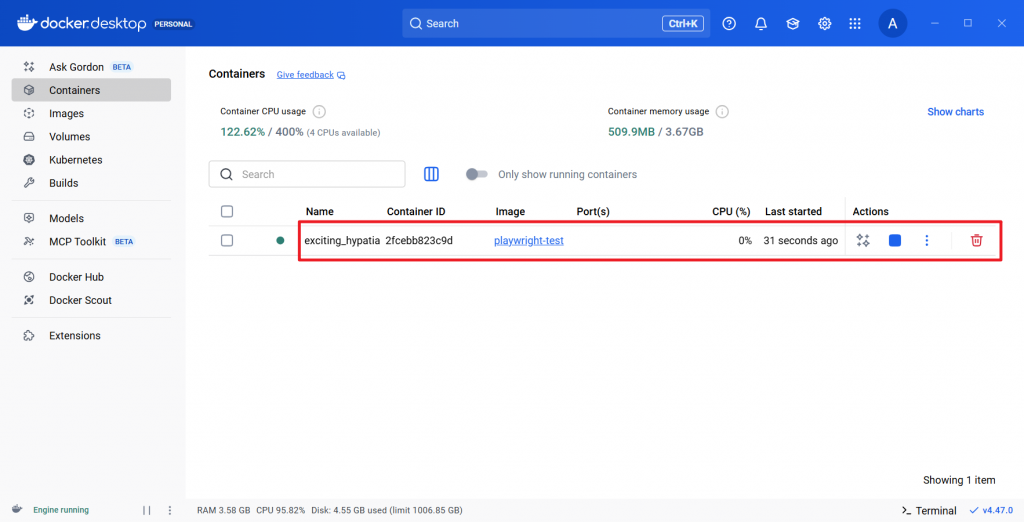Viewport: 1024px width, 522px height.
Task: Open the column chooser icon
Action: click(x=431, y=174)
